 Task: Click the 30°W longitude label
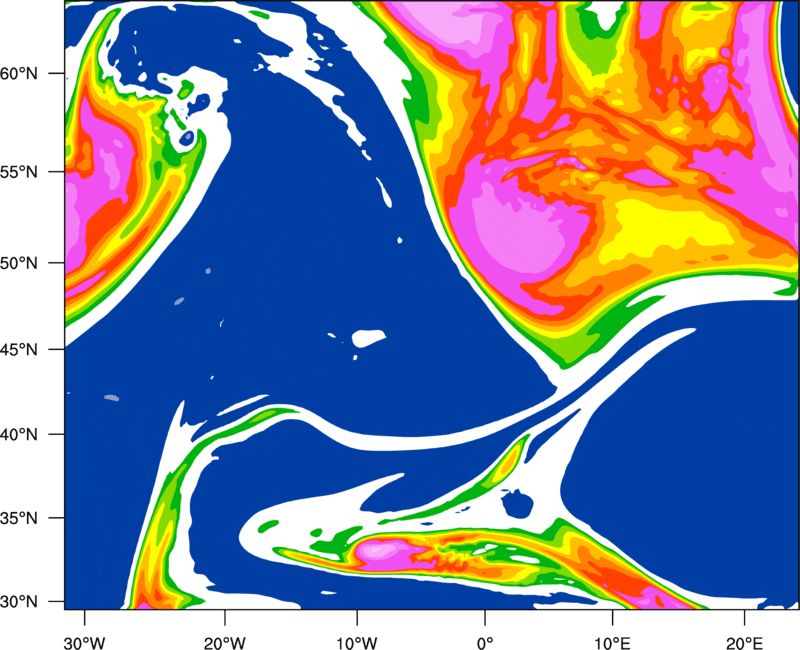[85, 643]
